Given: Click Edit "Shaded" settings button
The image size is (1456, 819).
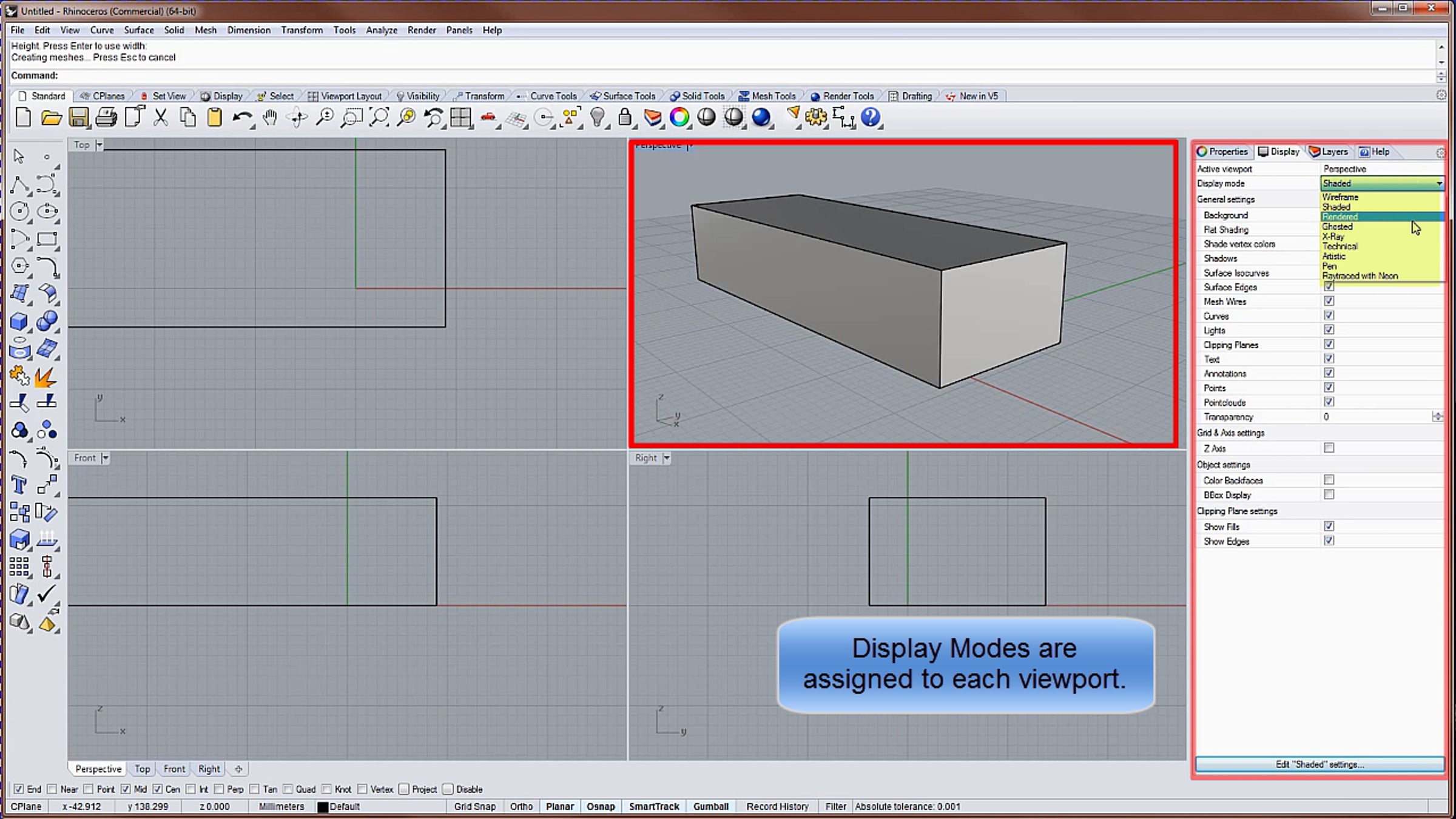Looking at the screenshot, I should click(x=1319, y=764).
